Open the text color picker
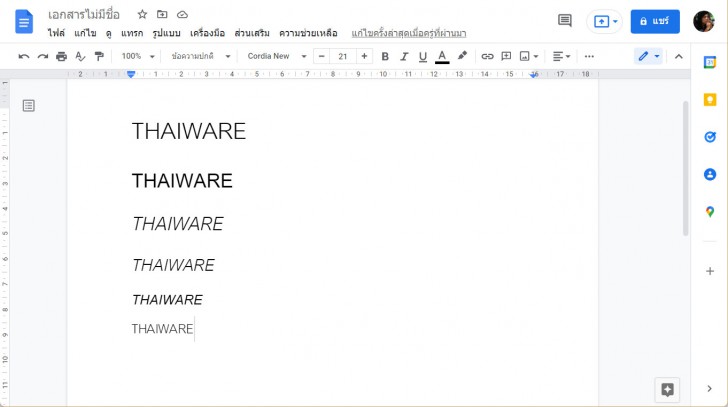 pos(442,57)
